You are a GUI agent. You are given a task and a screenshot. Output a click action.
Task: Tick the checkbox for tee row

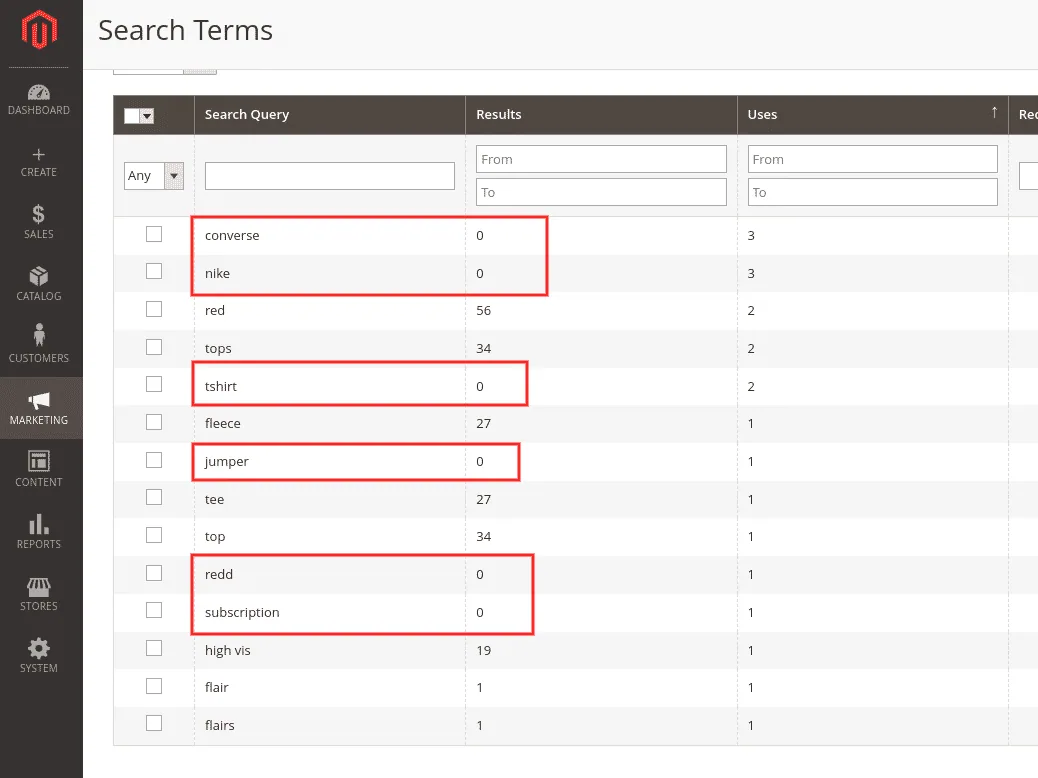(154, 497)
